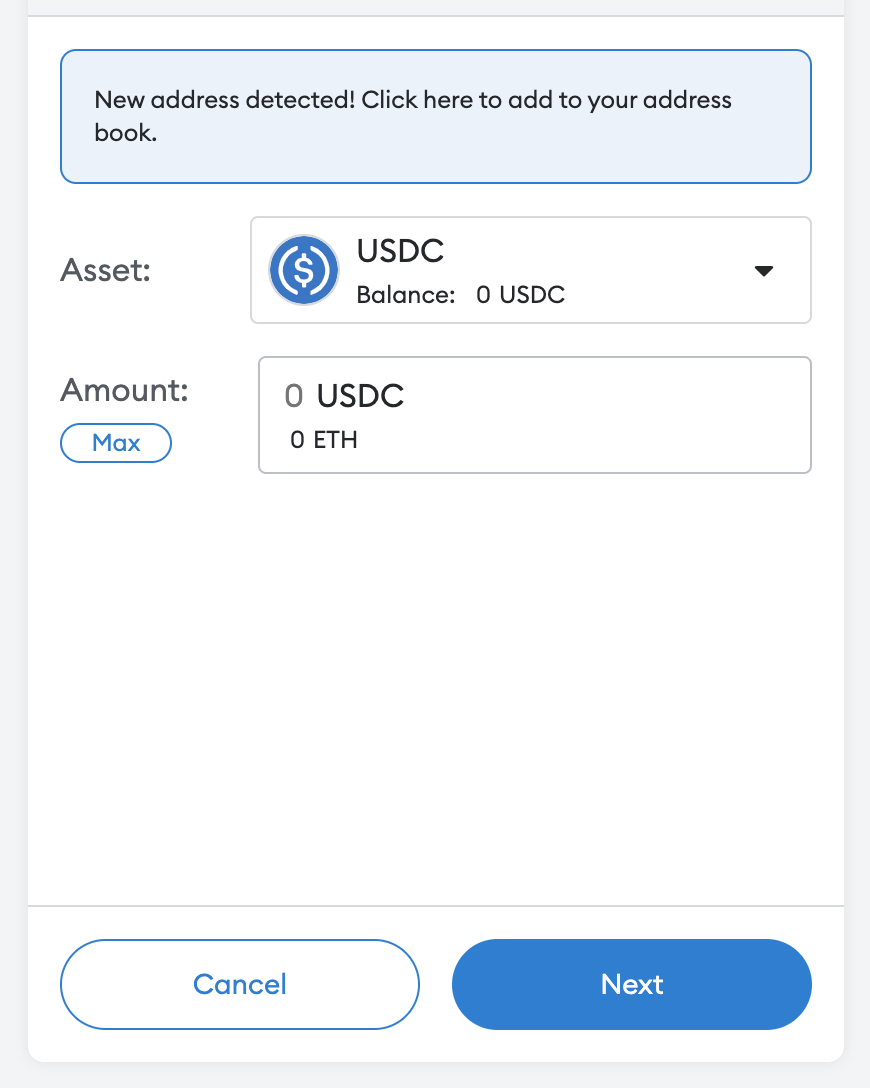
Task: Add new address via notification banner
Action: 436,117
